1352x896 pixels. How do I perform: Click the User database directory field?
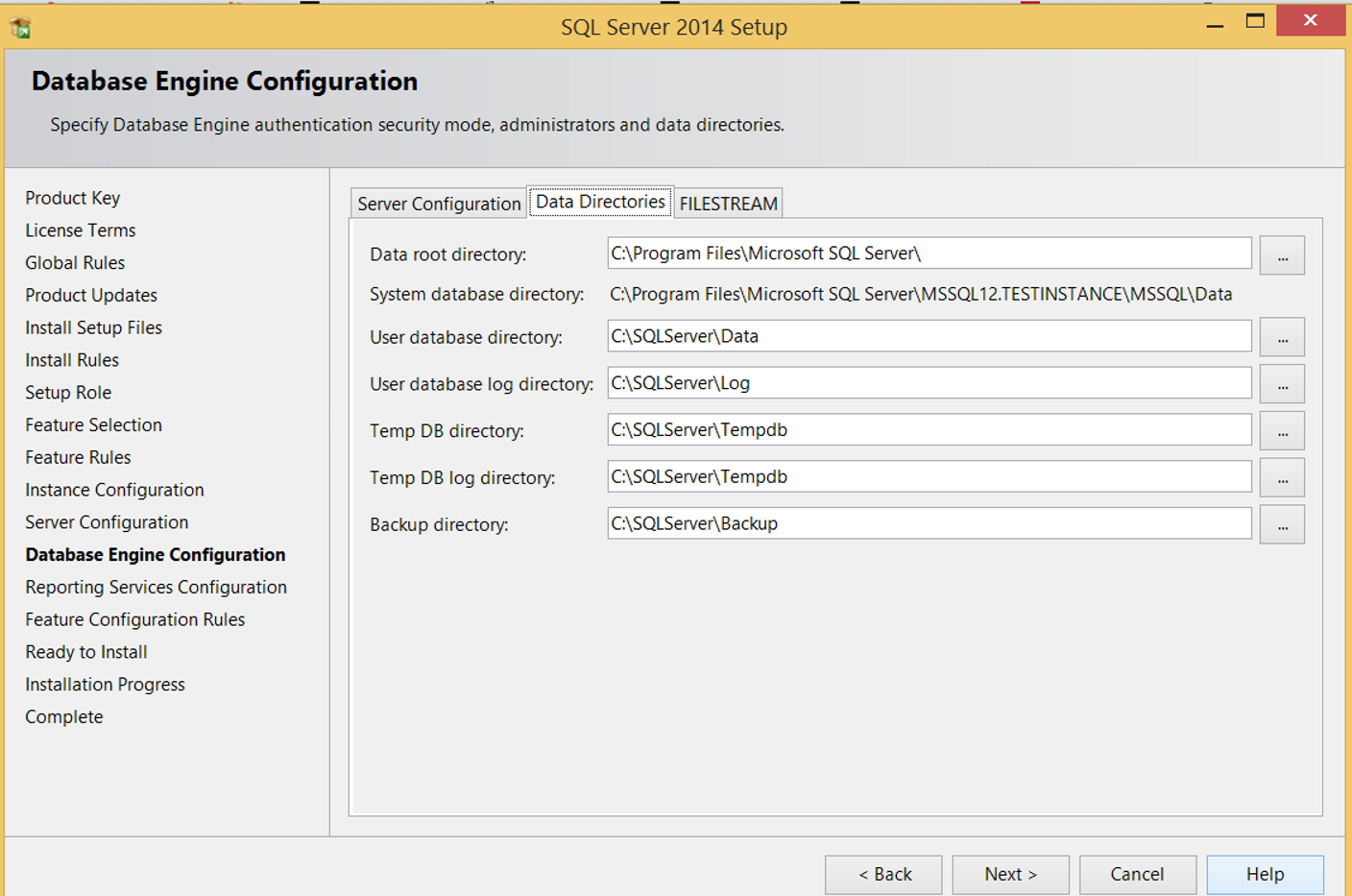coord(929,336)
